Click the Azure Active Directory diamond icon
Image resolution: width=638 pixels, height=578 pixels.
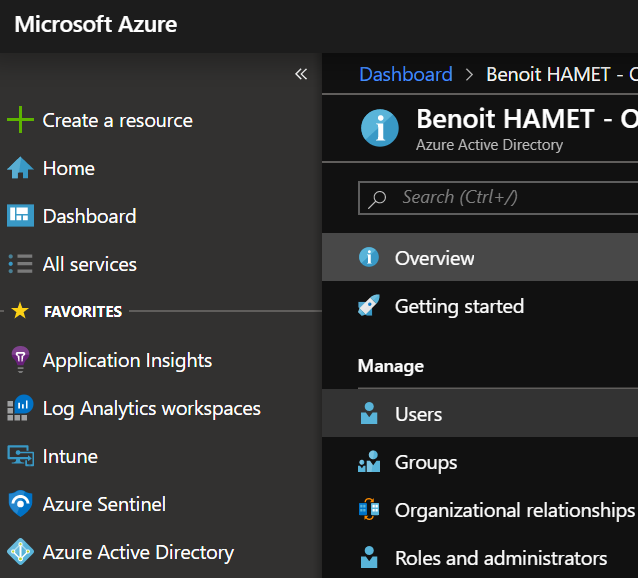[x=20, y=552]
